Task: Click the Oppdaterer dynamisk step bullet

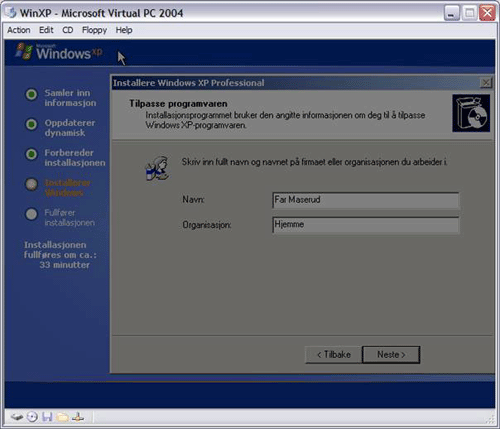Action: point(31,124)
